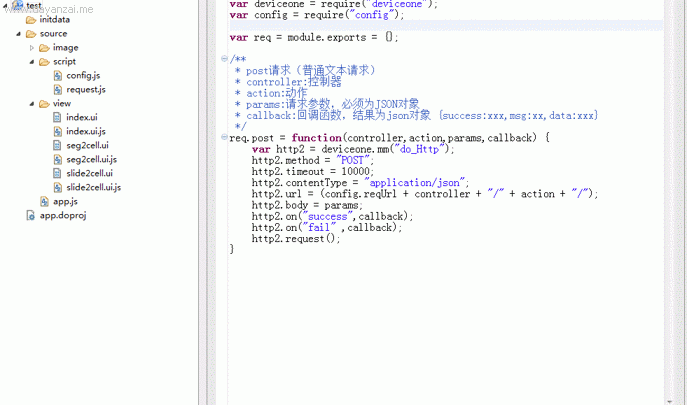Click the slide2cell.ui.js file icon
The height and width of the screenshot is (405, 687).
58,188
